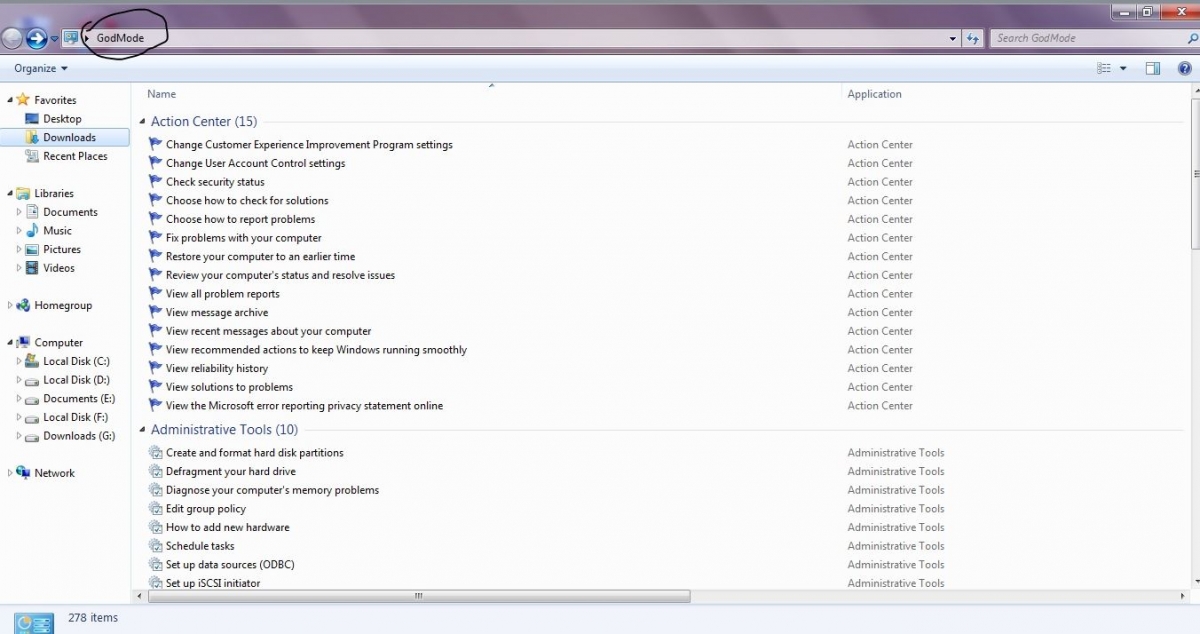Open the address bar history dropdown
This screenshot has width=1200, height=634.
click(953, 38)
